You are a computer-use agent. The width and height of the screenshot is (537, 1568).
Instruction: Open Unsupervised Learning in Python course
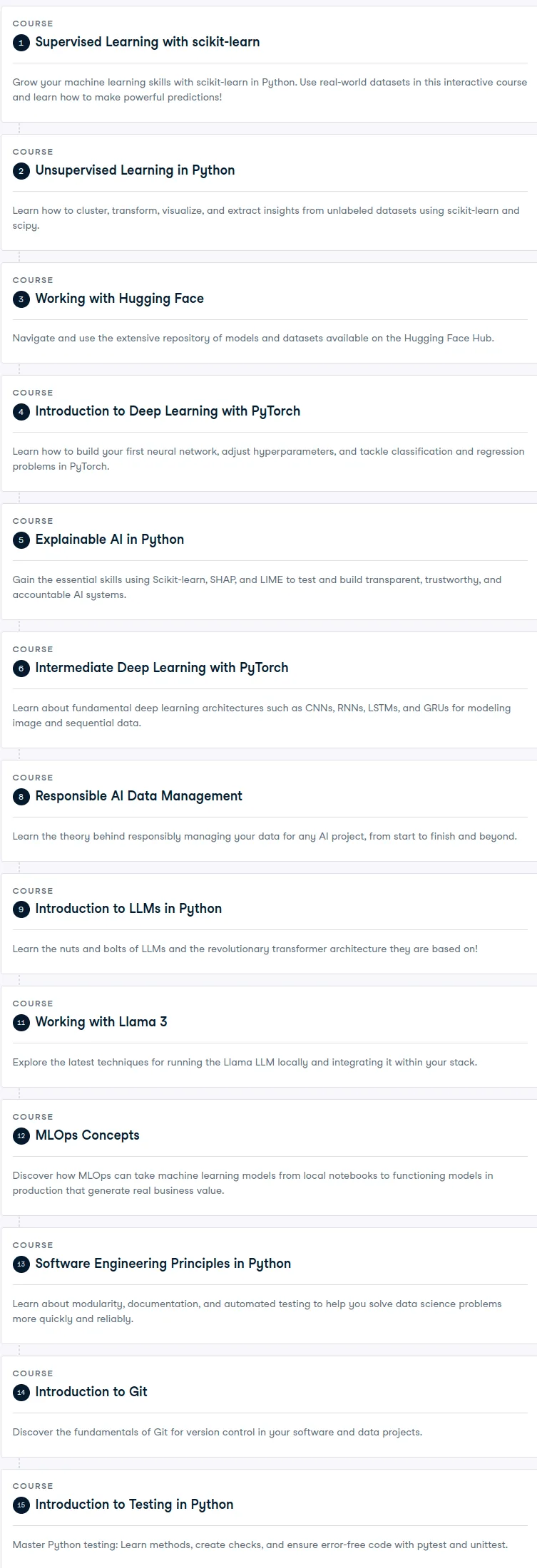coord(135,170)
